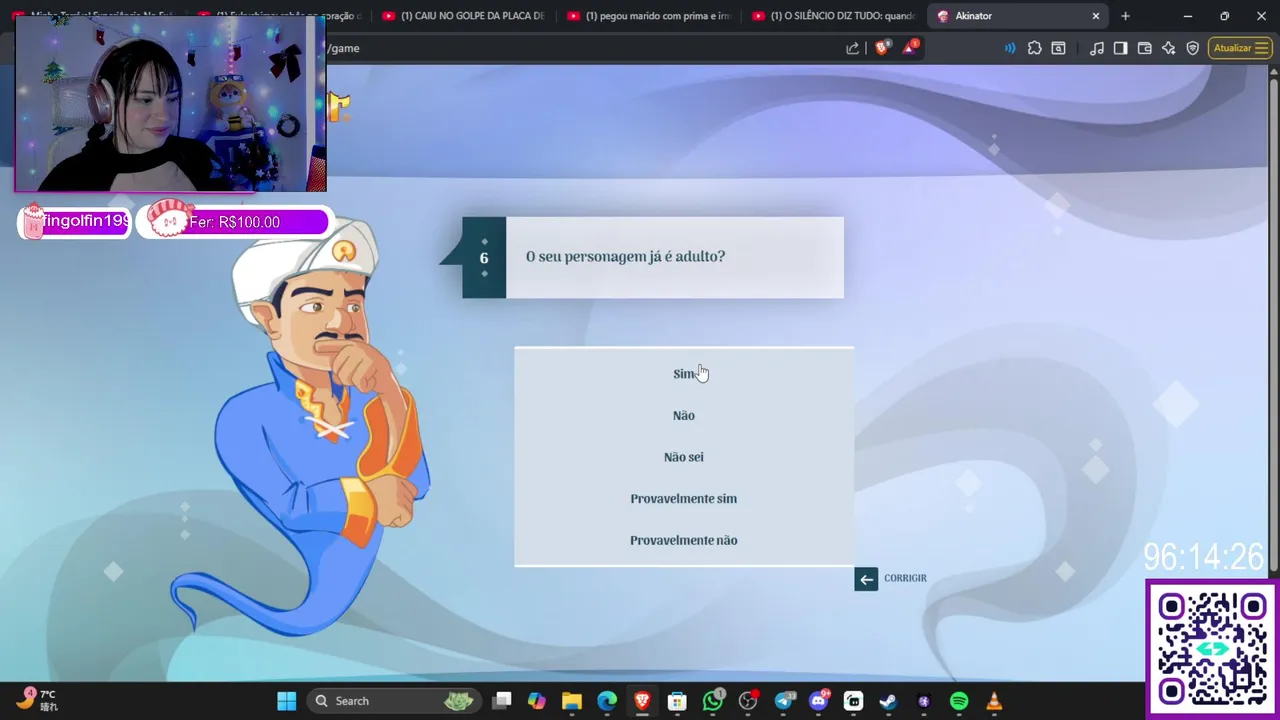Toggle the browser sidebar panel icon
Viewport: 1280px width, 720px height.
tap(1120, 48)
